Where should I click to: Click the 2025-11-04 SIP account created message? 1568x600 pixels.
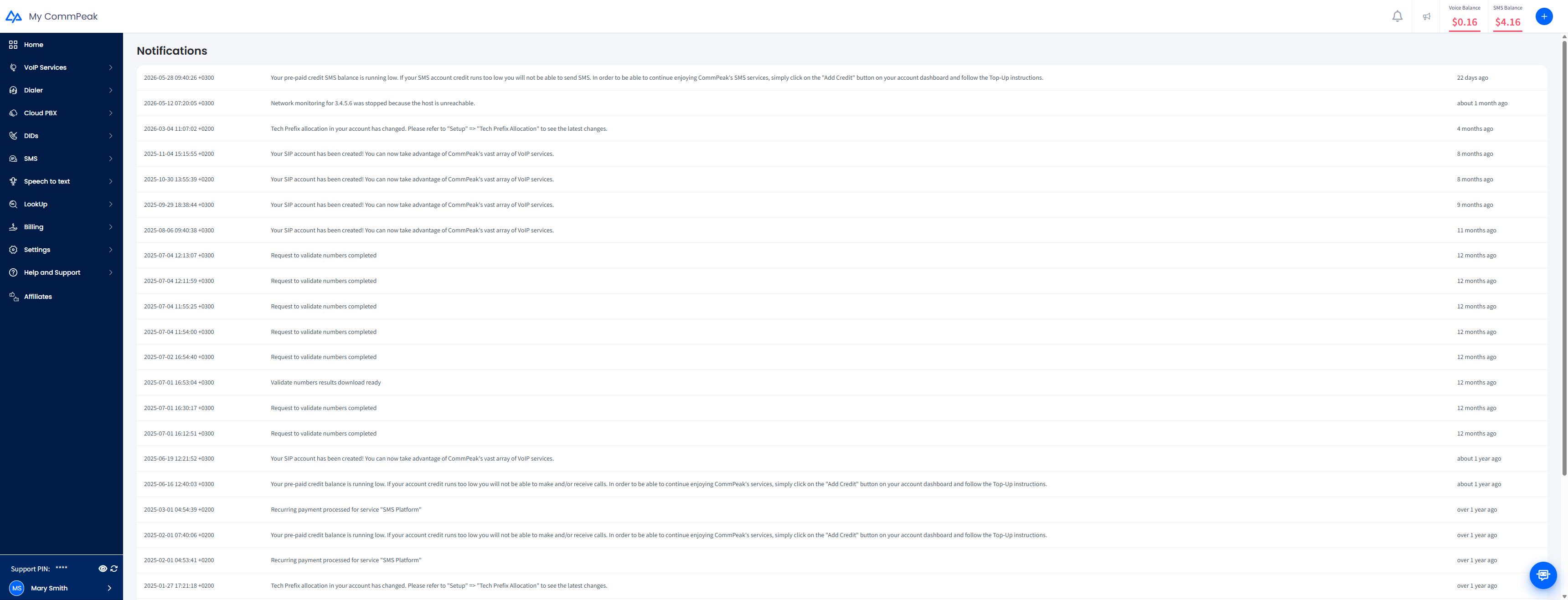click(x=412, y=154)
